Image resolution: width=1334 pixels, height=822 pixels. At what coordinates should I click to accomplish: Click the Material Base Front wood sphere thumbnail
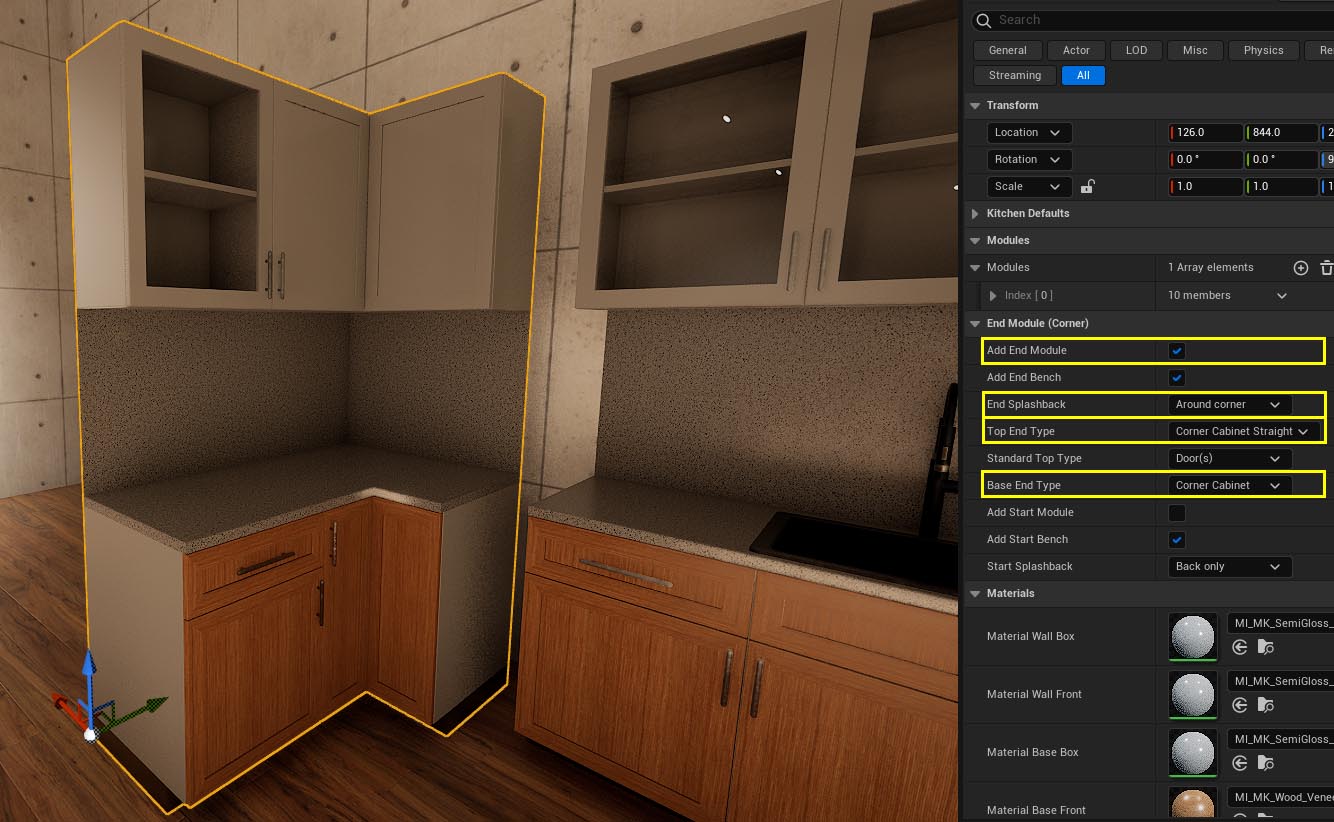(1193, 804)
